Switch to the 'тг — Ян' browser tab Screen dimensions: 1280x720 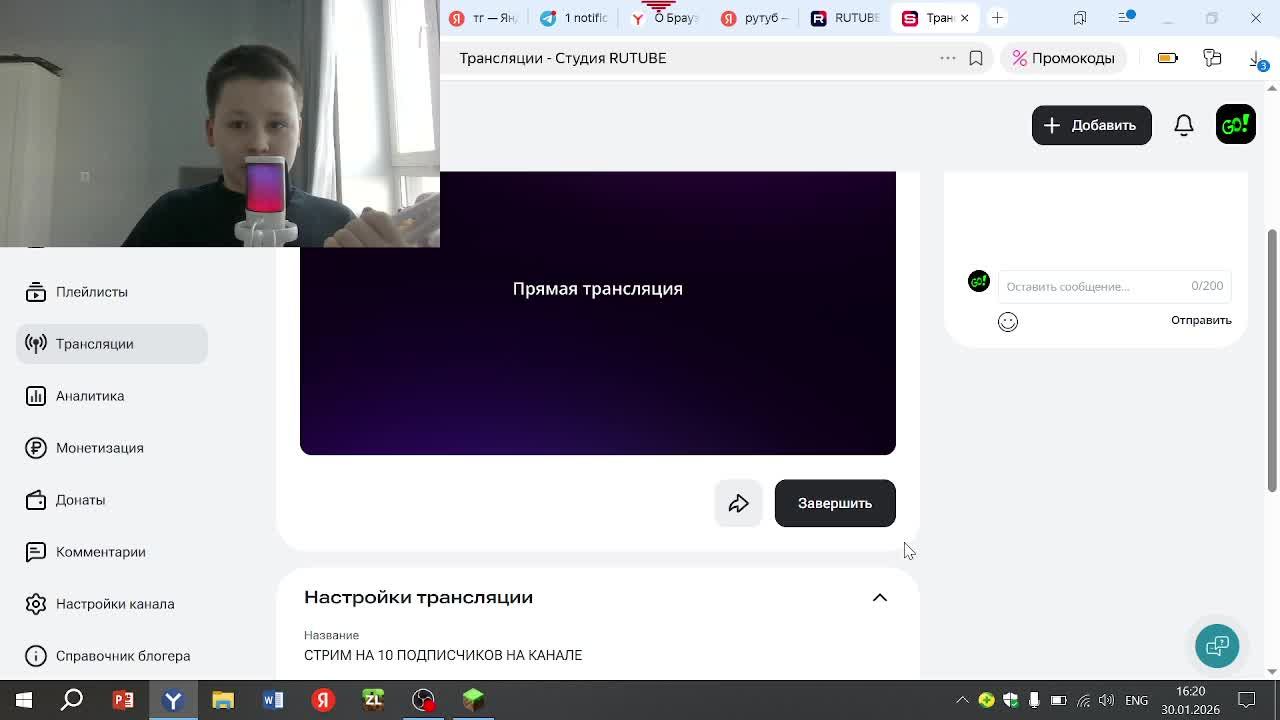pos(482,18)
